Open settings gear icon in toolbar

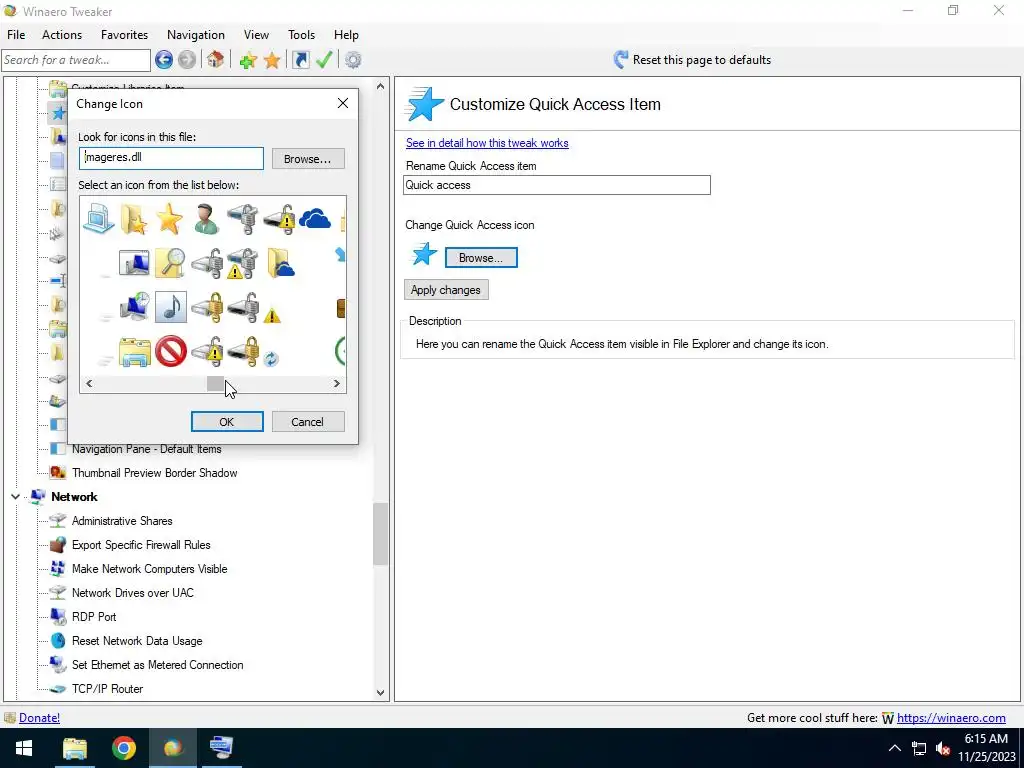pyautogui.click(x=353, y=60)
